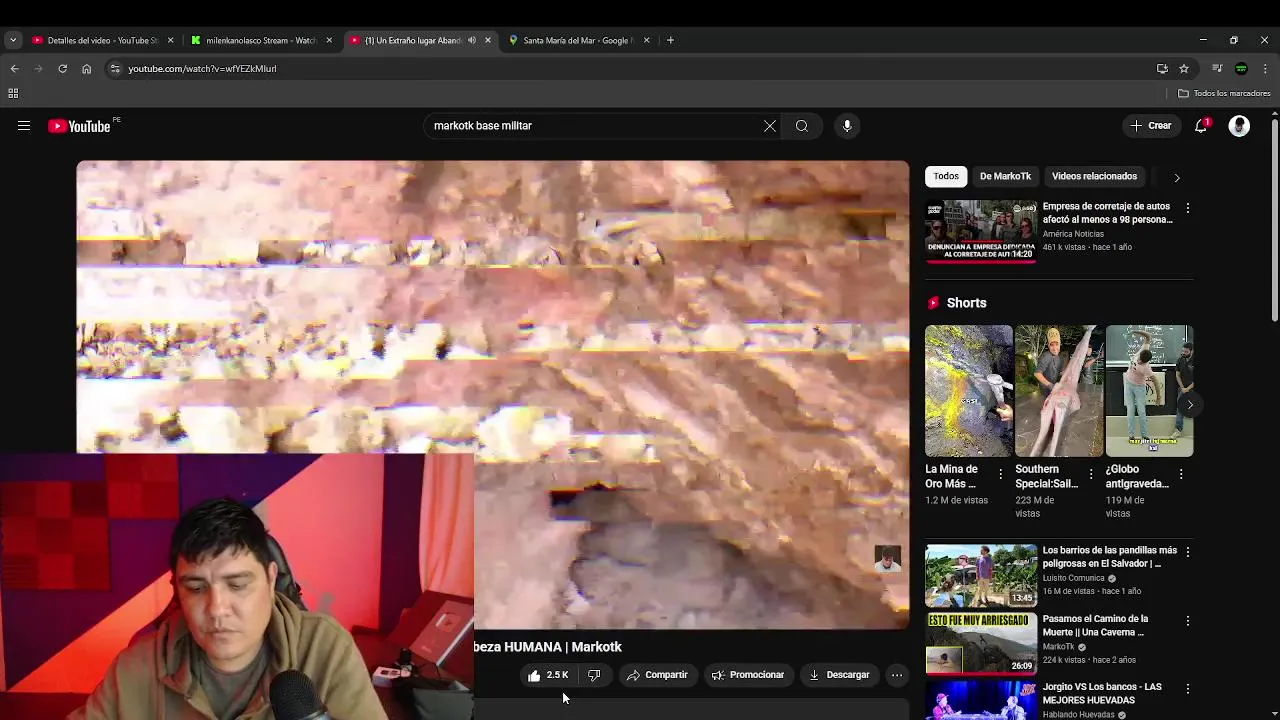1280x720 pixels.
Task: Open Todos los marcadores folder
Action: click(x=1224, y=94)
